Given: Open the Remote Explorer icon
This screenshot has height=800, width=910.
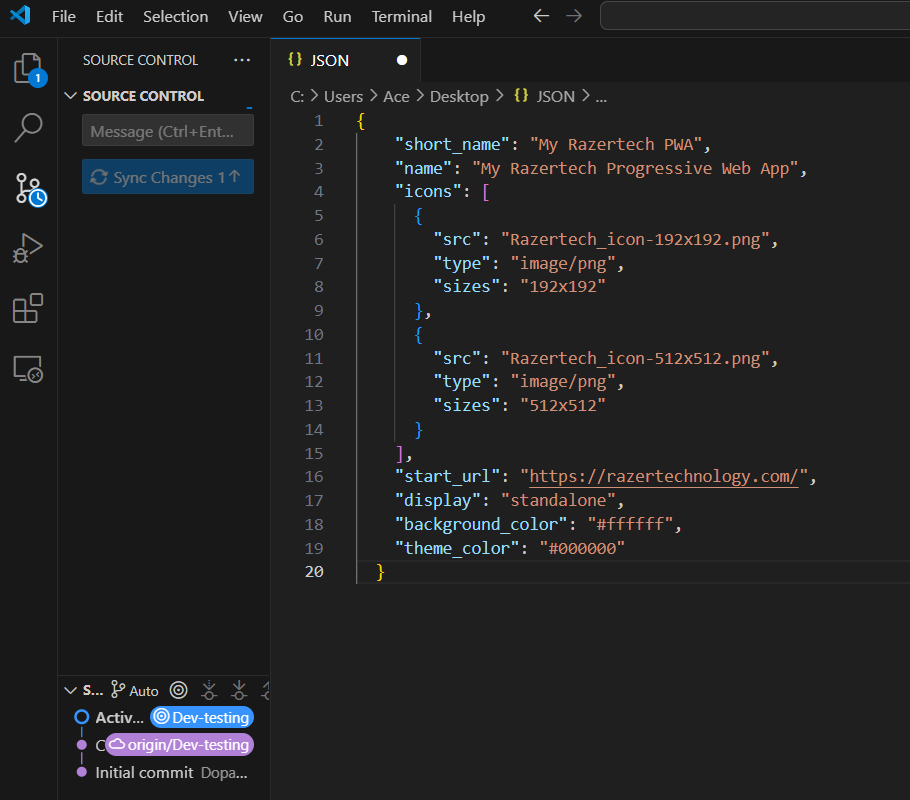Looking at the screenshot, I should [28, 369].
